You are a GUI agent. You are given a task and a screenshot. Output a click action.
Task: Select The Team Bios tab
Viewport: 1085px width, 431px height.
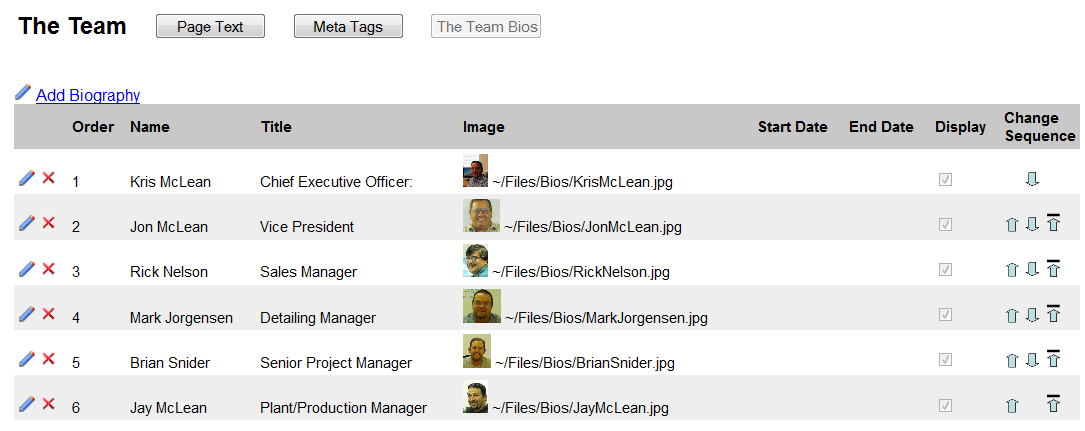[486, 27]
